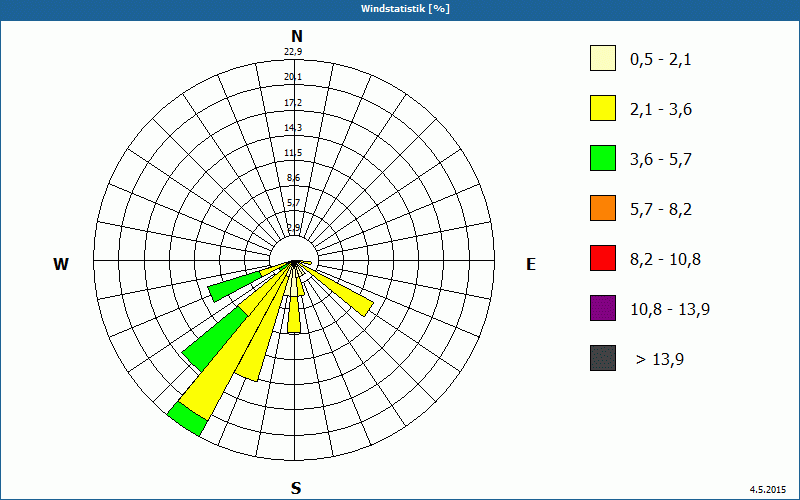Click the 11,5 ring scale value
This screenshot has height=500, width=800.
(x=293, y=153)
